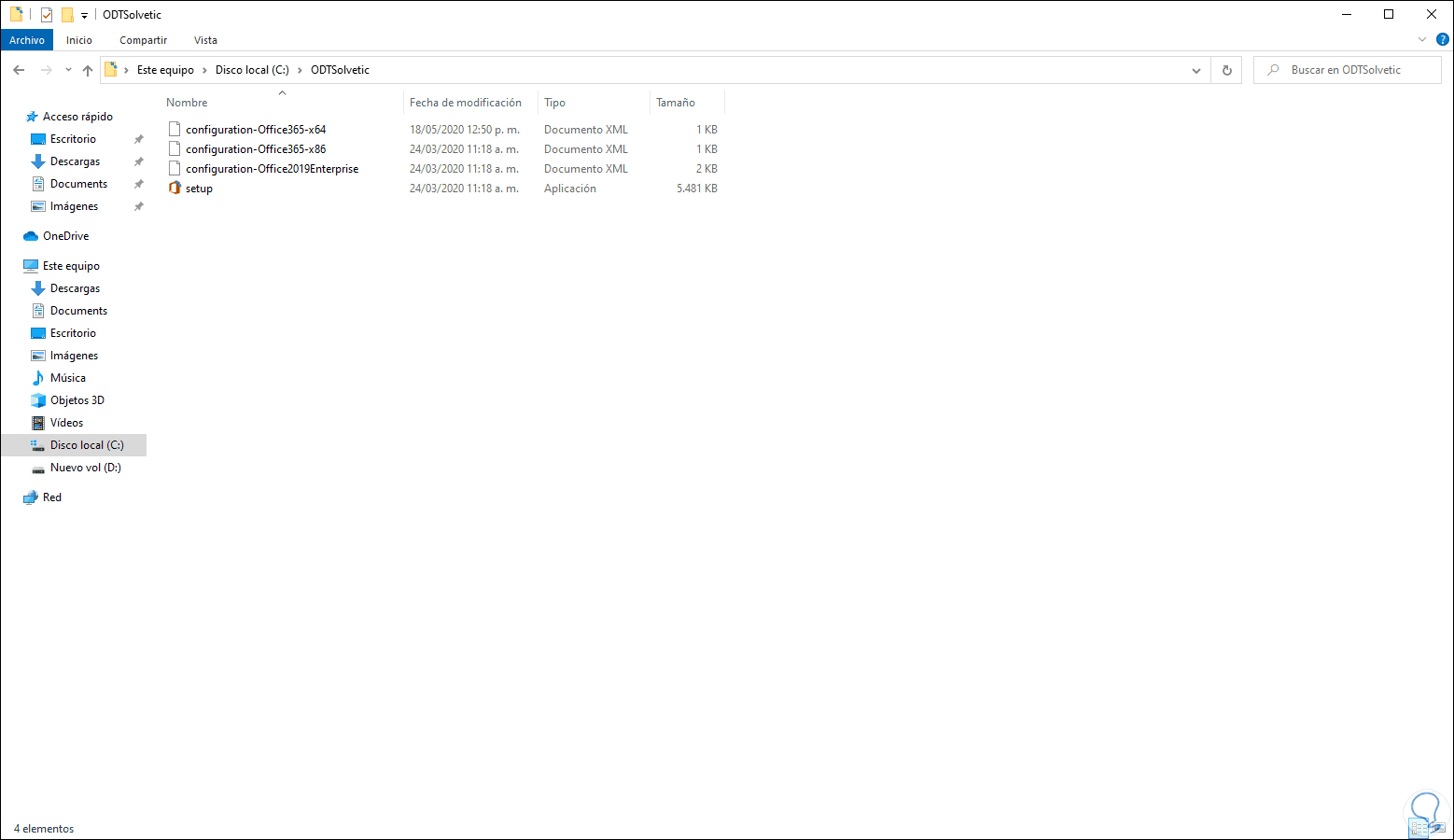This screenshot has width=1454, height=840.
Task: Select Descargas under Acceso rápido
Action: (75, 161)
